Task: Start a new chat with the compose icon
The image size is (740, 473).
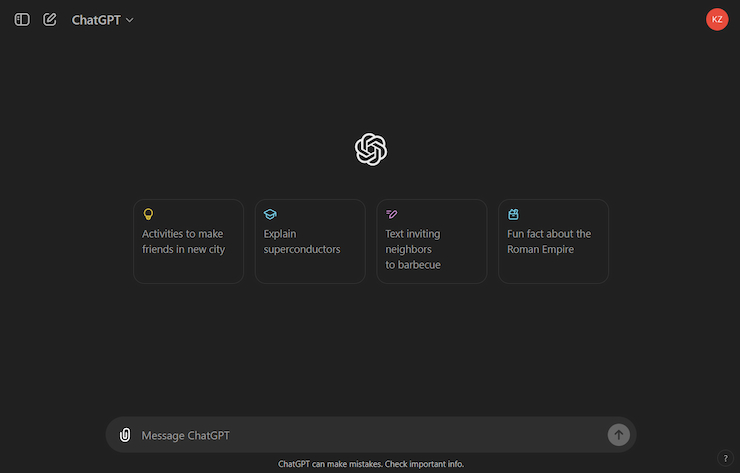Action: 50,20
